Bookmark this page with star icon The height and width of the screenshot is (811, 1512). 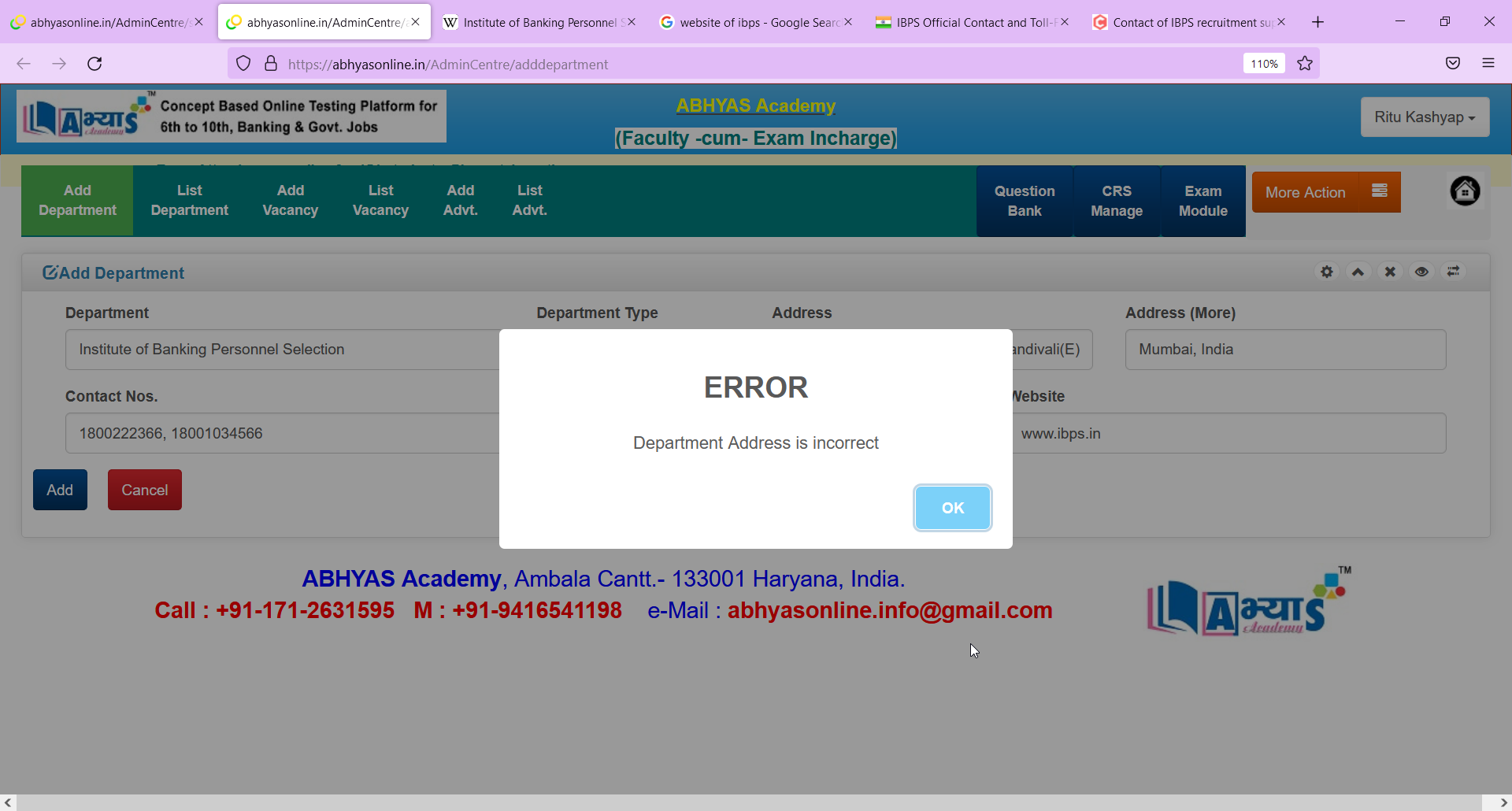click(x=1305, y=64)
